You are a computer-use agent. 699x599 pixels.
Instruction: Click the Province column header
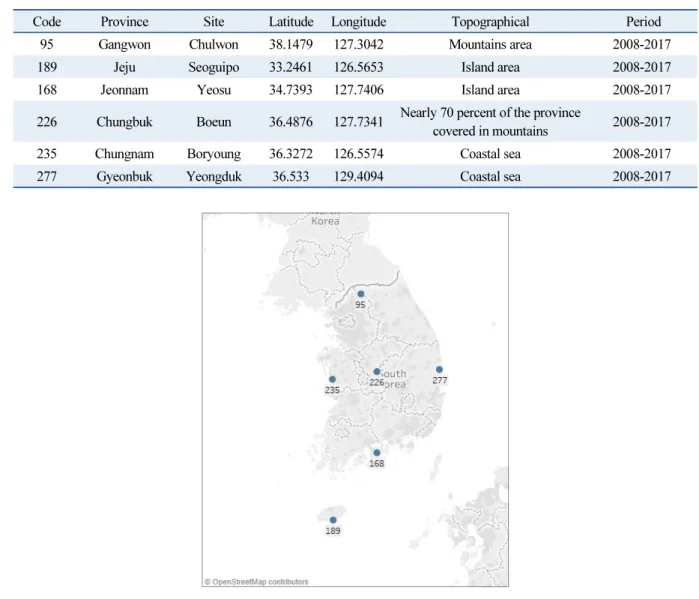click(x=124, y=21)
